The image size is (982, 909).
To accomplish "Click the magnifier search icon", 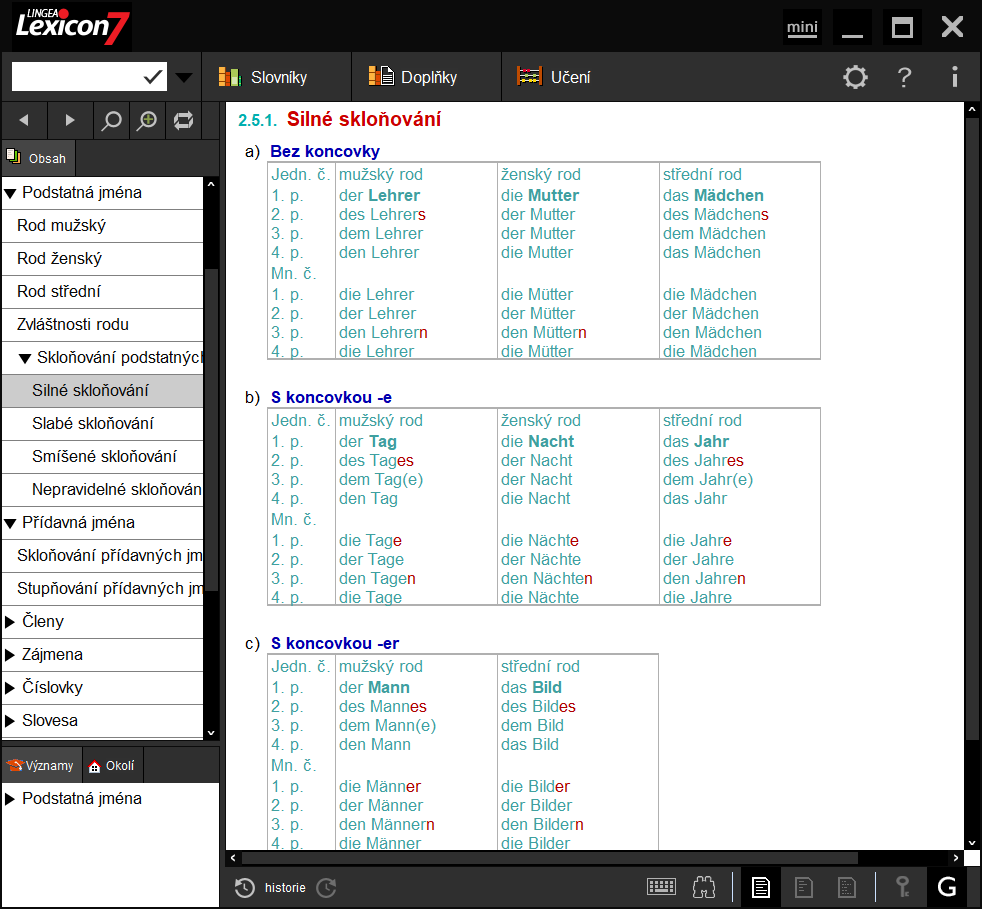I will [111, 120].
